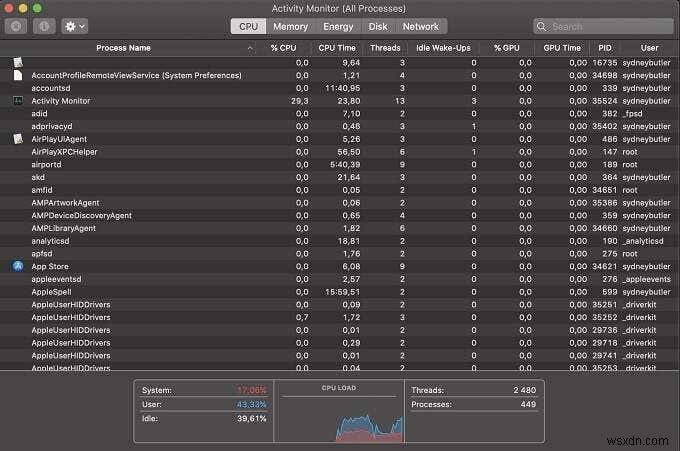Sort by the PID column header
680x451 pixels.
(x=605, y=48)
